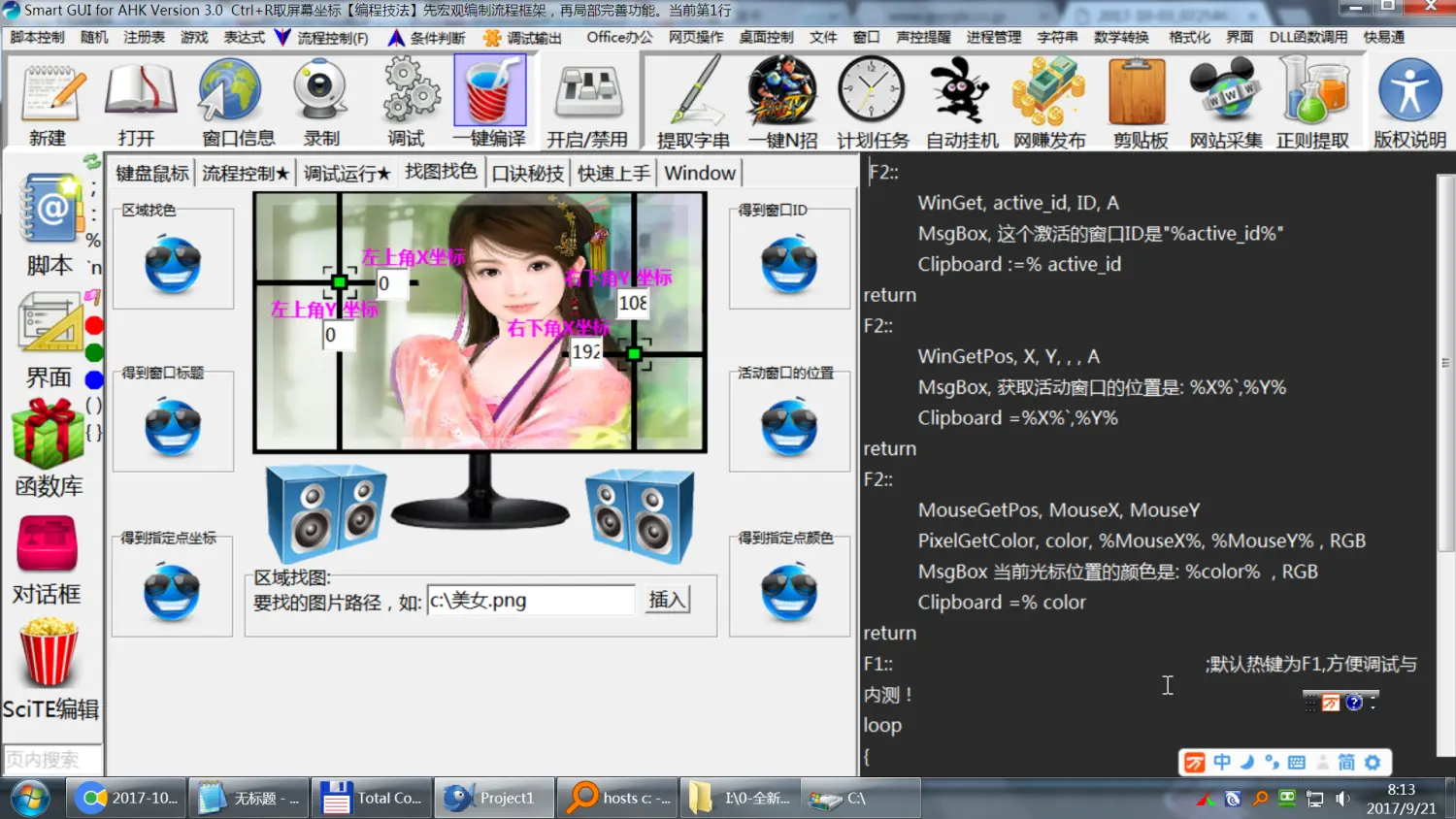Pick the blue circle swatch

point(94,379)
